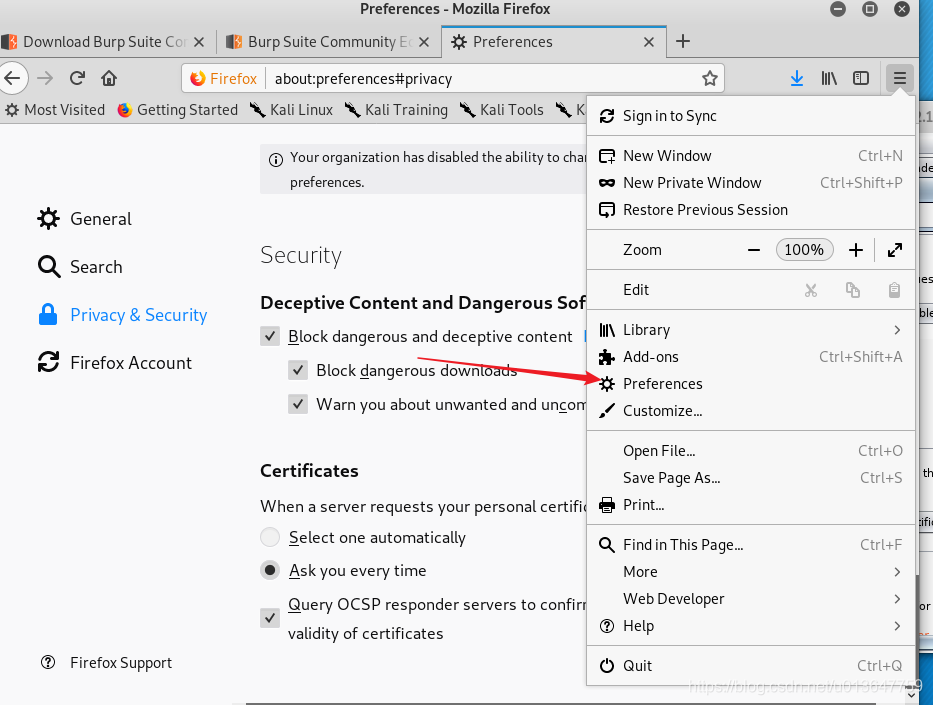Reset zoom level at 100%
Viewport: 933px width, 705px height.
[804, 250]
